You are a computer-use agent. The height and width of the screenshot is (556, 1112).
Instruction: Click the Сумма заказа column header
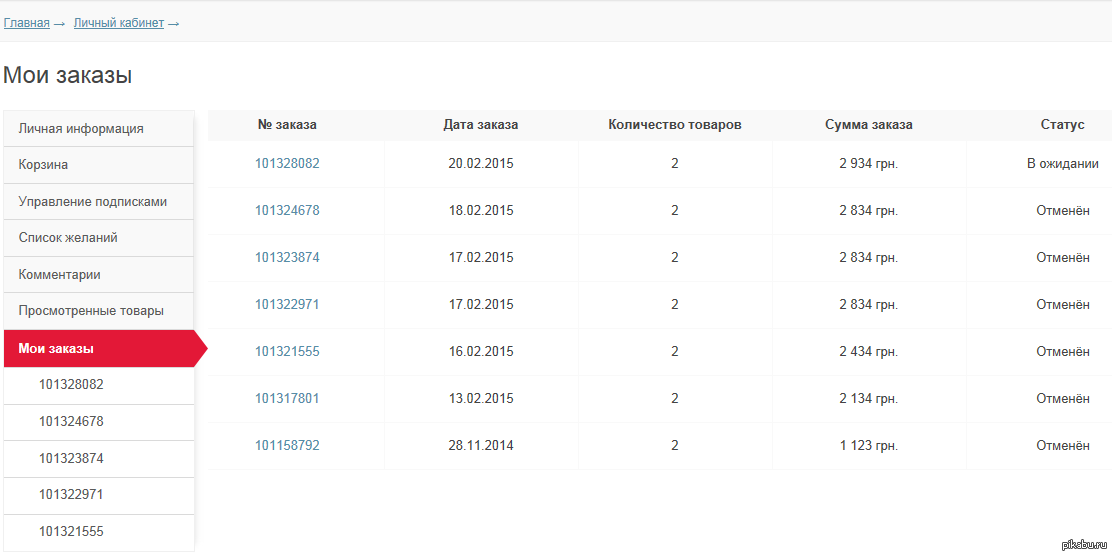tap(869, 125)
